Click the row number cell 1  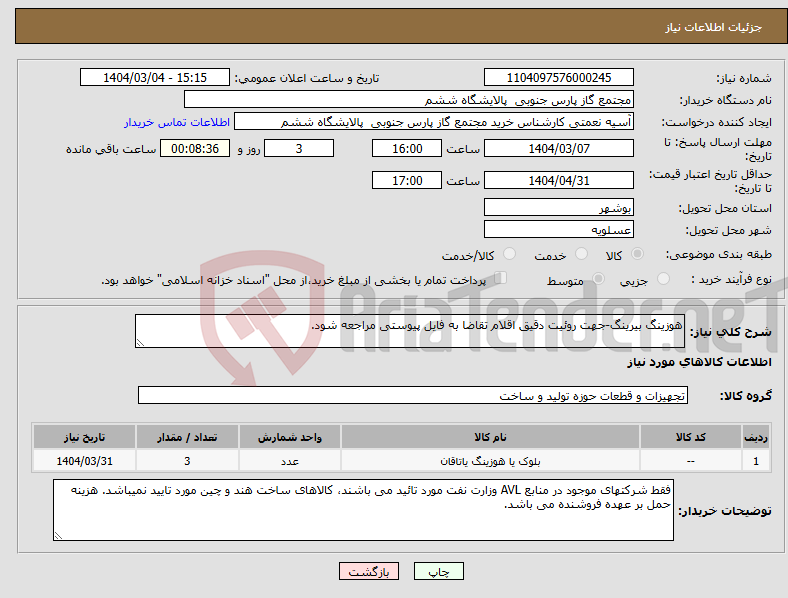pyautogui.click(x=755, y=461)
